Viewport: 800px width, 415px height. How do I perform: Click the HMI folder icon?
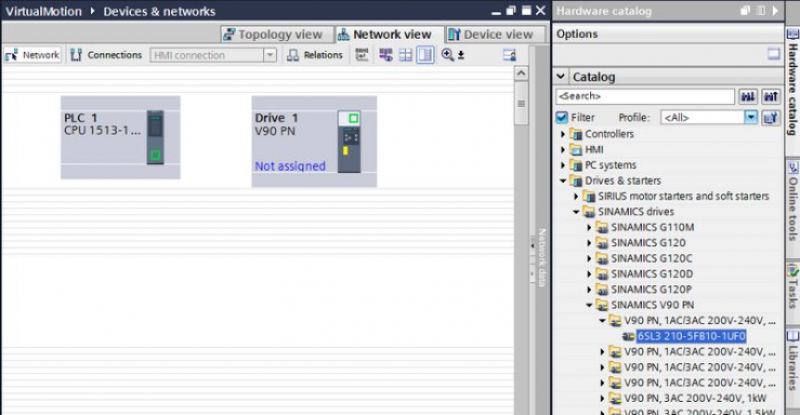point(576,150)
